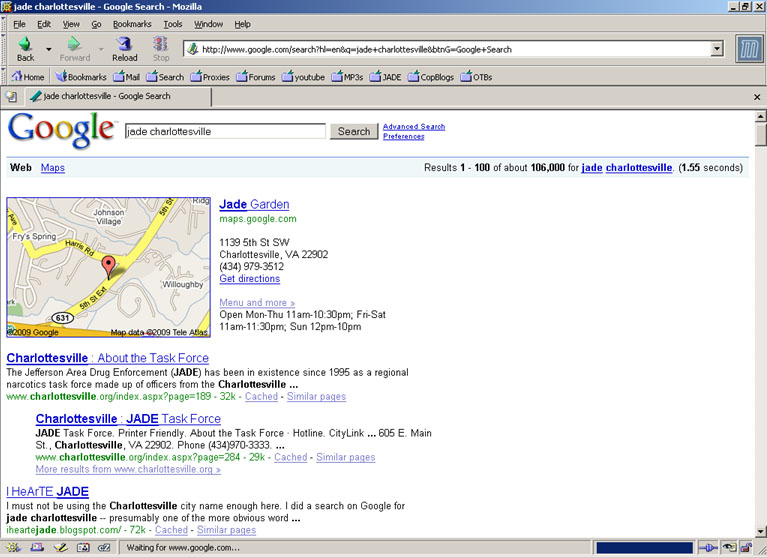Open Address Book from status bar
This screenshot has height=558, width=767.
click(83, 548)
